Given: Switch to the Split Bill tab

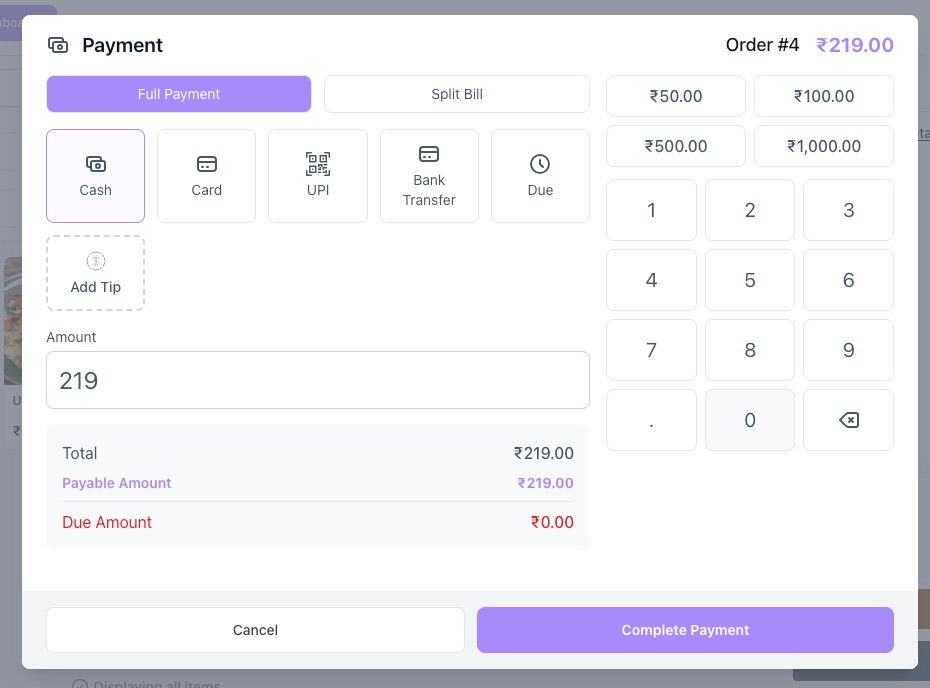Looking at the screenshot, I should tap(456, 93).
